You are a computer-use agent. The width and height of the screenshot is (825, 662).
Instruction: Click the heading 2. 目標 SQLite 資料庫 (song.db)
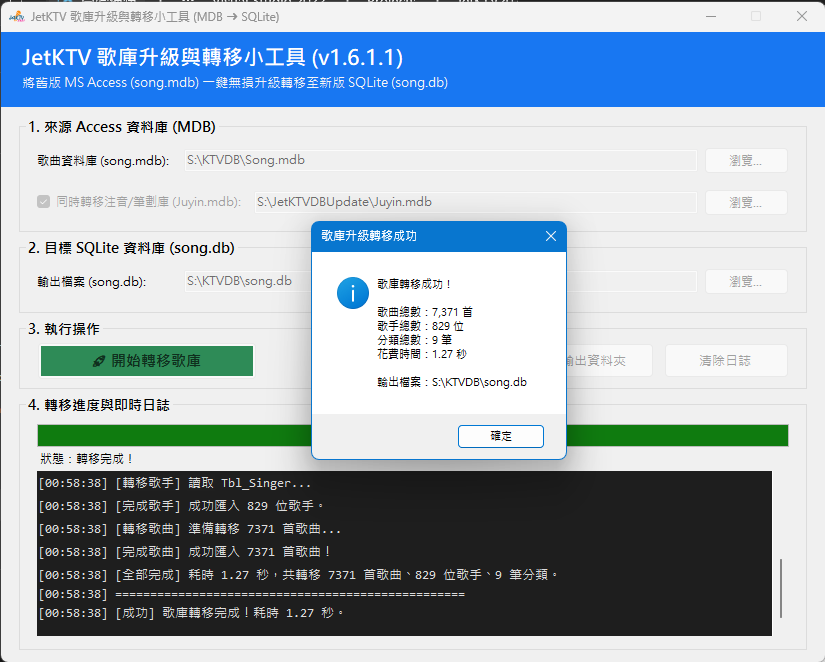pos(131,248)
